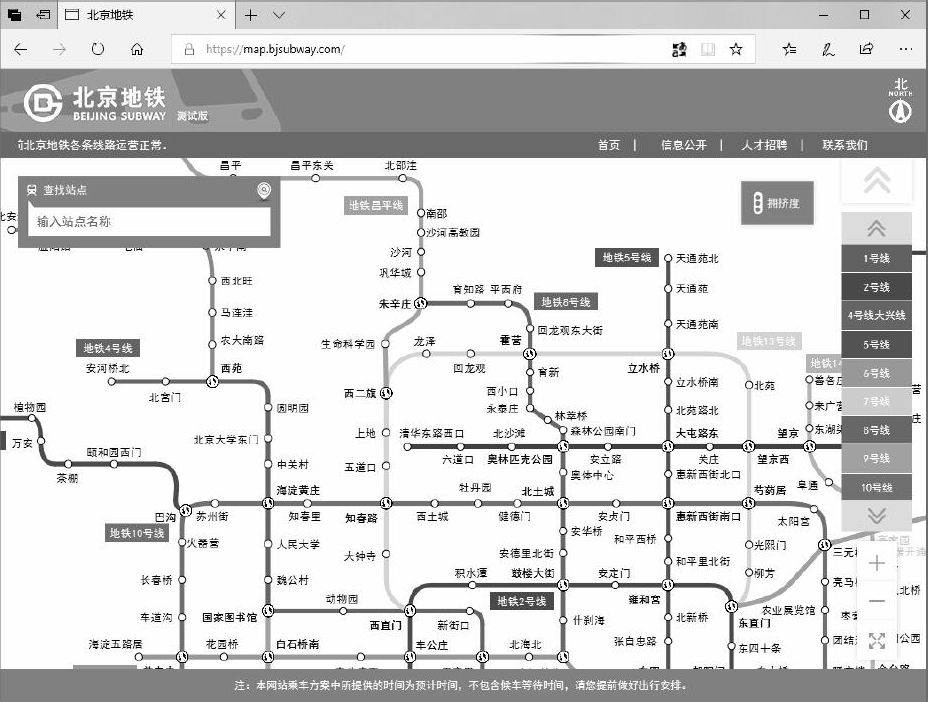The image size is (928, 702).
Task: Click the Beijing Subway logo
Action: tap(95, 103)
